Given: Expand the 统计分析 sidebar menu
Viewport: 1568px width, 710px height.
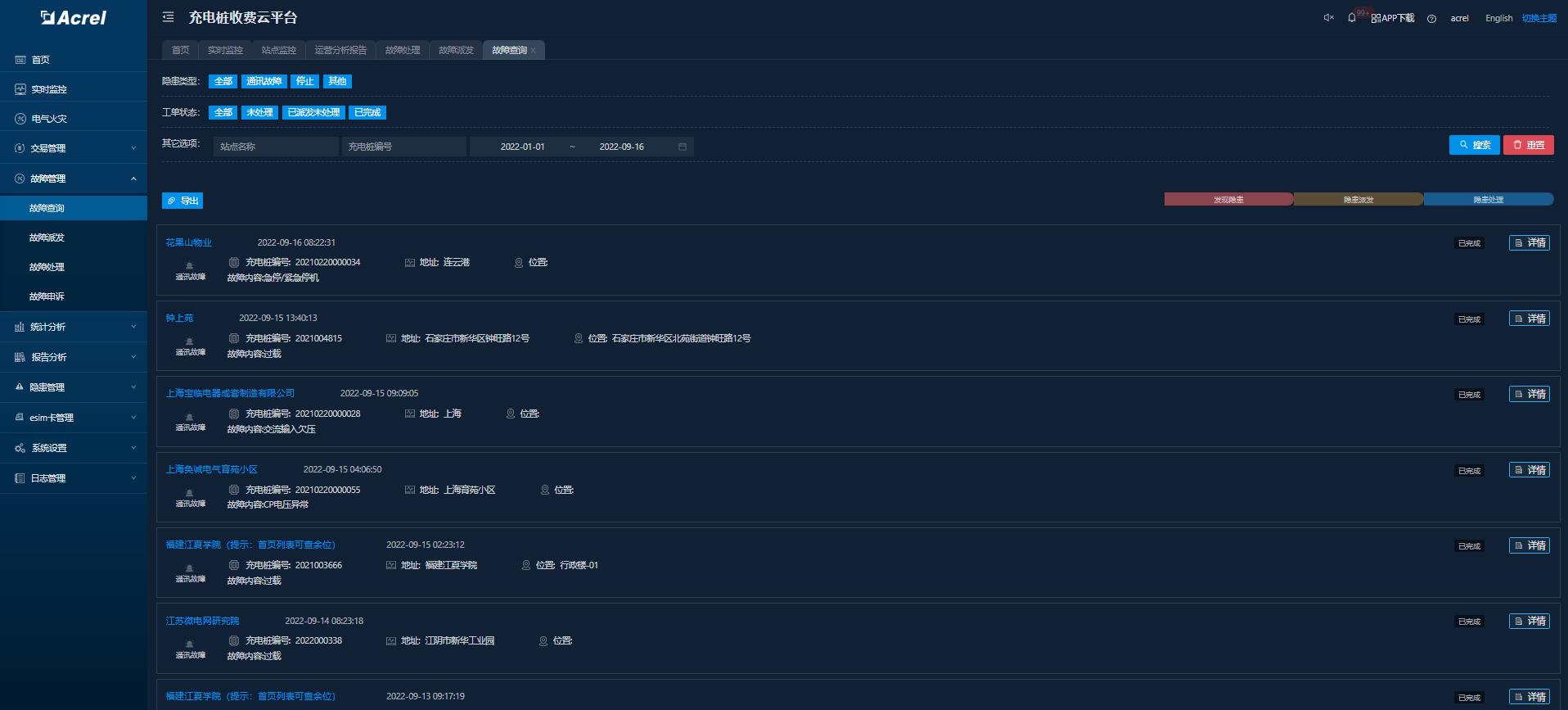Looking at the screenshot, I should point(74,327).
